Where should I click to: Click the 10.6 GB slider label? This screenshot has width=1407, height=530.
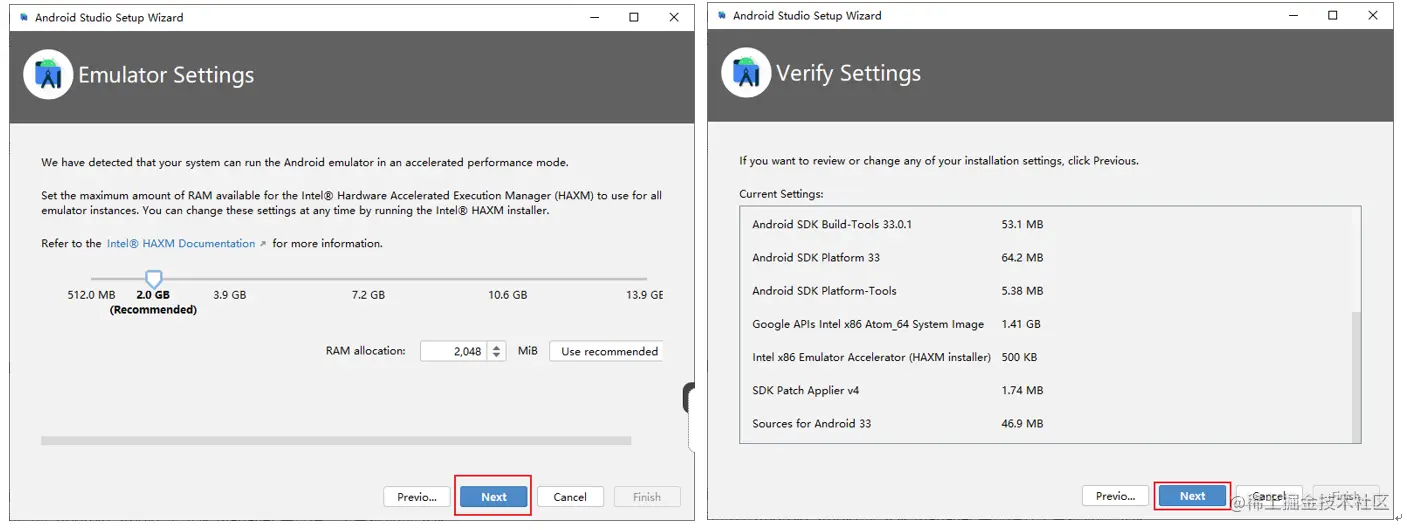507,295
